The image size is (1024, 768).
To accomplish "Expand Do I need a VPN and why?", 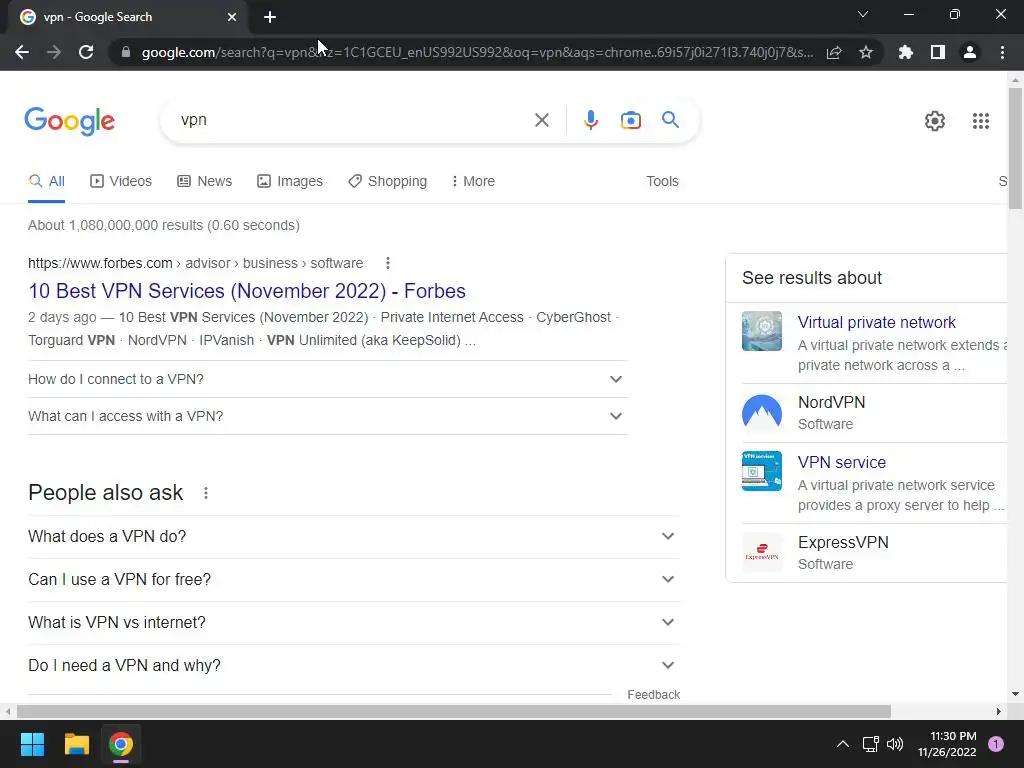I will (x=354, y=666).
